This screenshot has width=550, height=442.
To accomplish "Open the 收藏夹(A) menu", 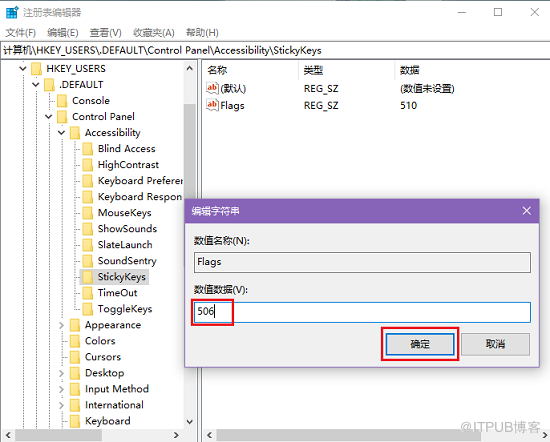I will (154, 33).
